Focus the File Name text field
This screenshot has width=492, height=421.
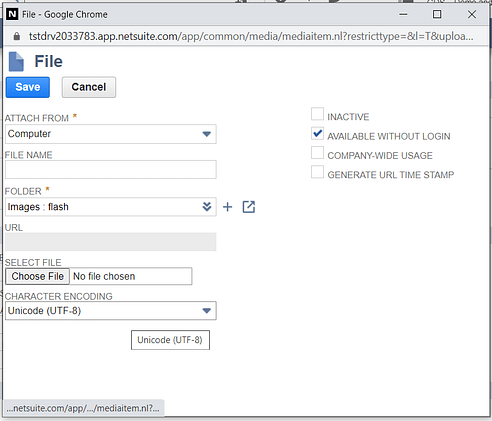111,170
